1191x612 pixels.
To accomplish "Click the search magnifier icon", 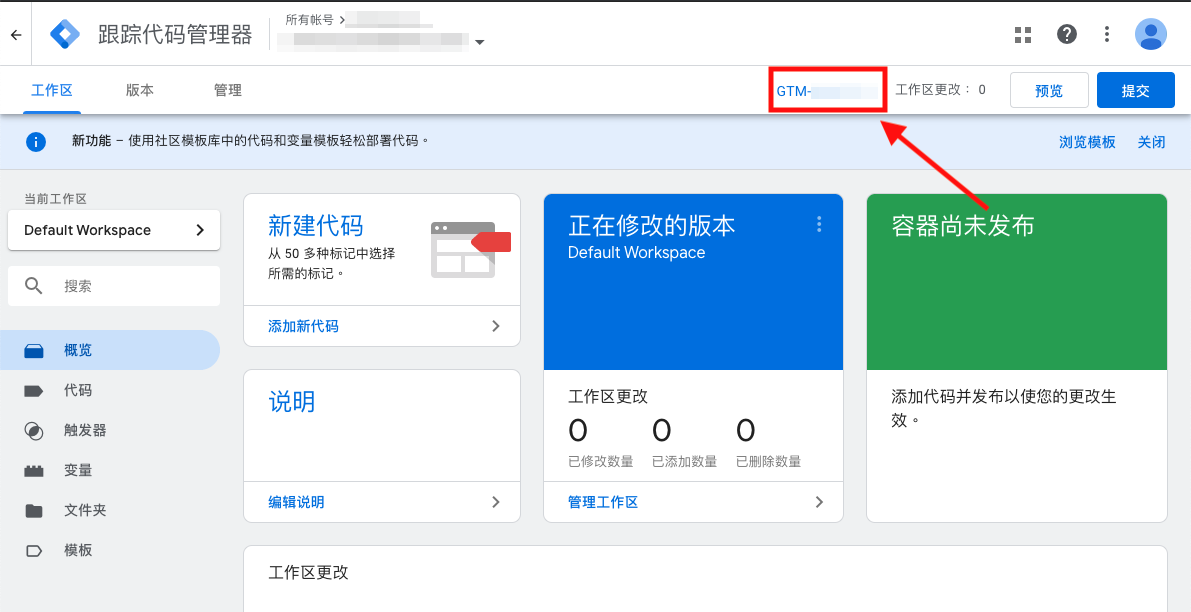I will click(33, 286).
